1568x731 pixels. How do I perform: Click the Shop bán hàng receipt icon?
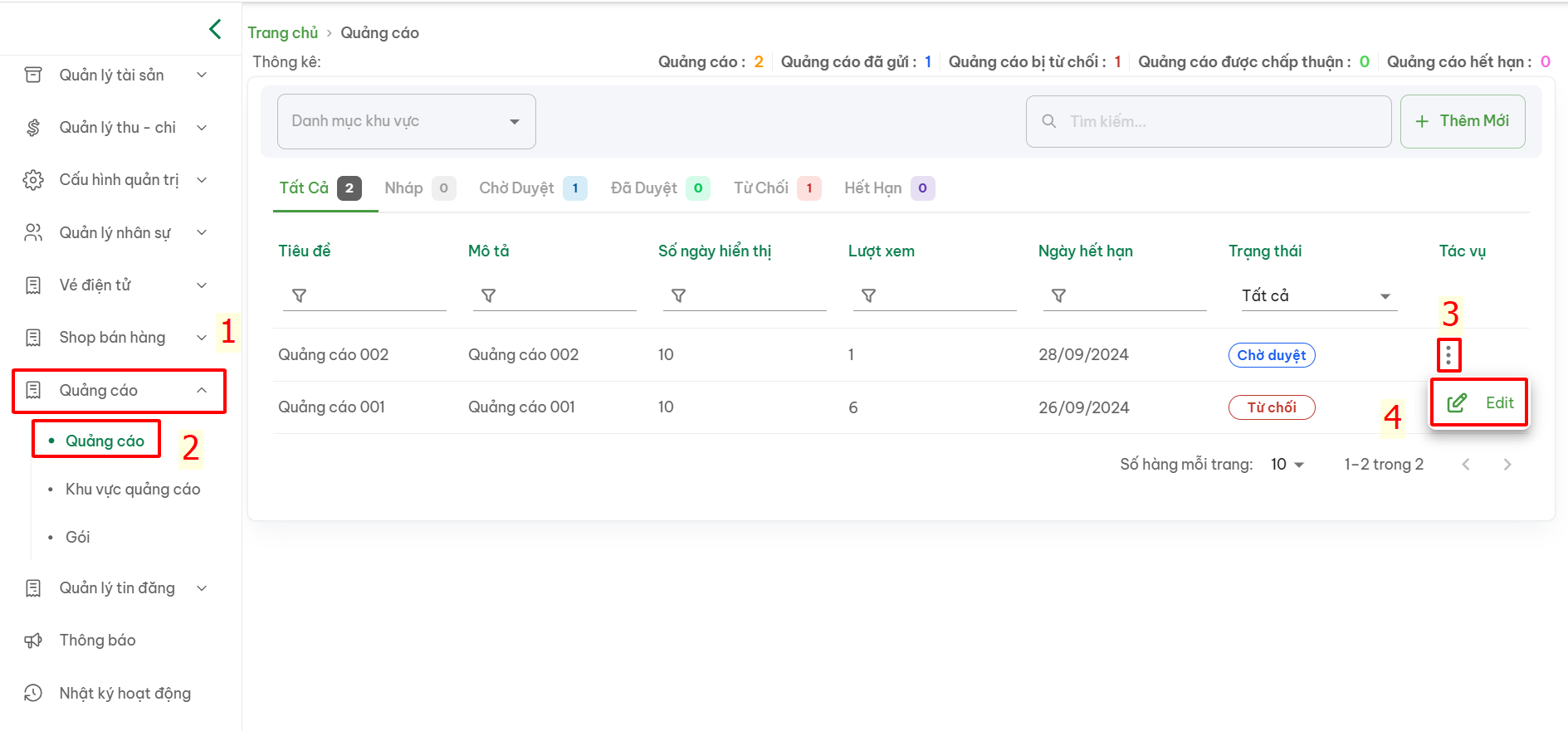pos(33,338)
